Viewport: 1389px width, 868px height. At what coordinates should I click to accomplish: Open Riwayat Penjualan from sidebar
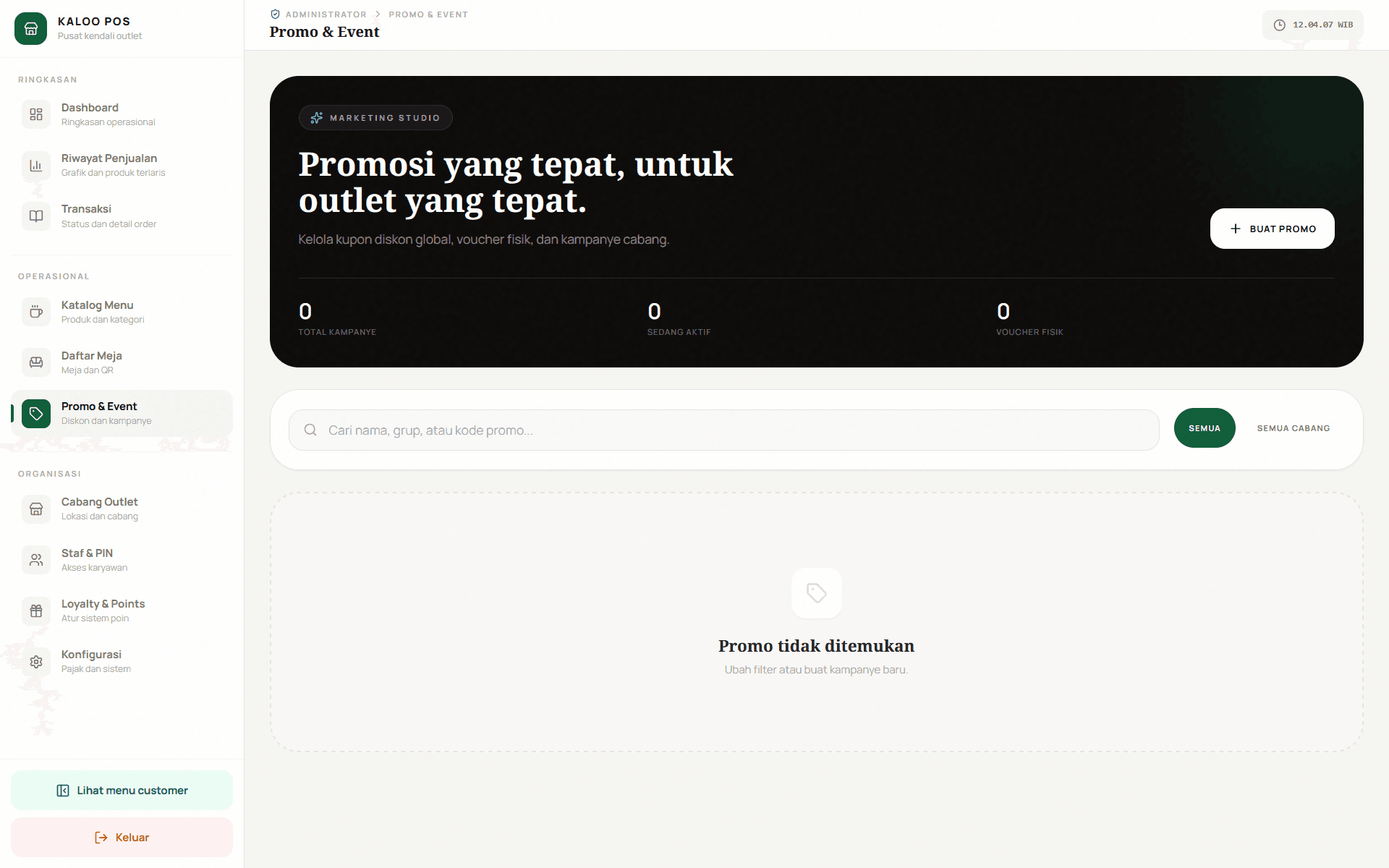tap(122, 165)
